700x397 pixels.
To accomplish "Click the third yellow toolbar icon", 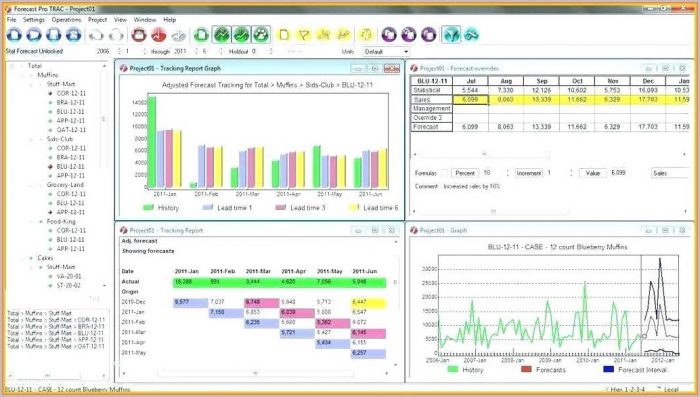I will tap(324, 34).
